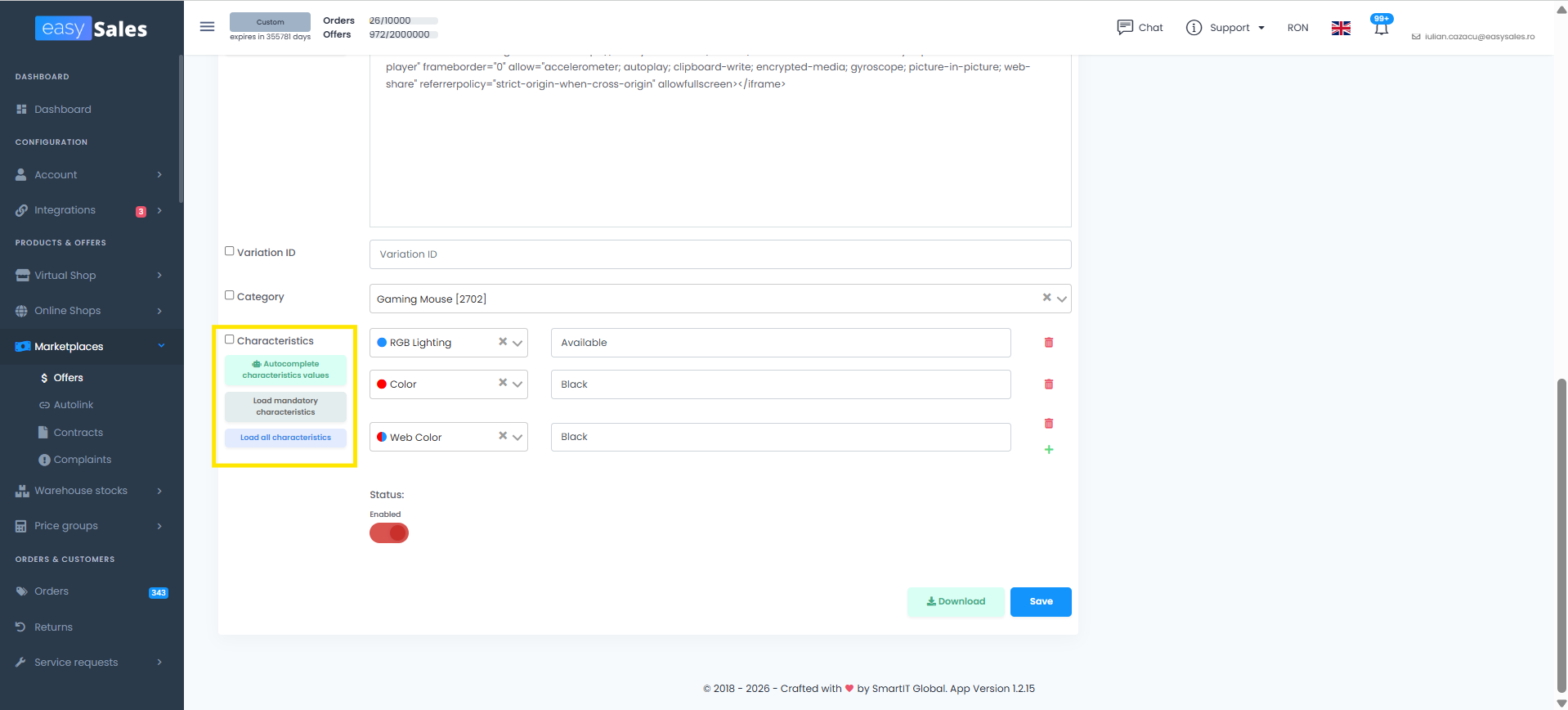Click the page vertical scrollbar
Viewport: 1568px width, 710px height.
pos(1561,536)
